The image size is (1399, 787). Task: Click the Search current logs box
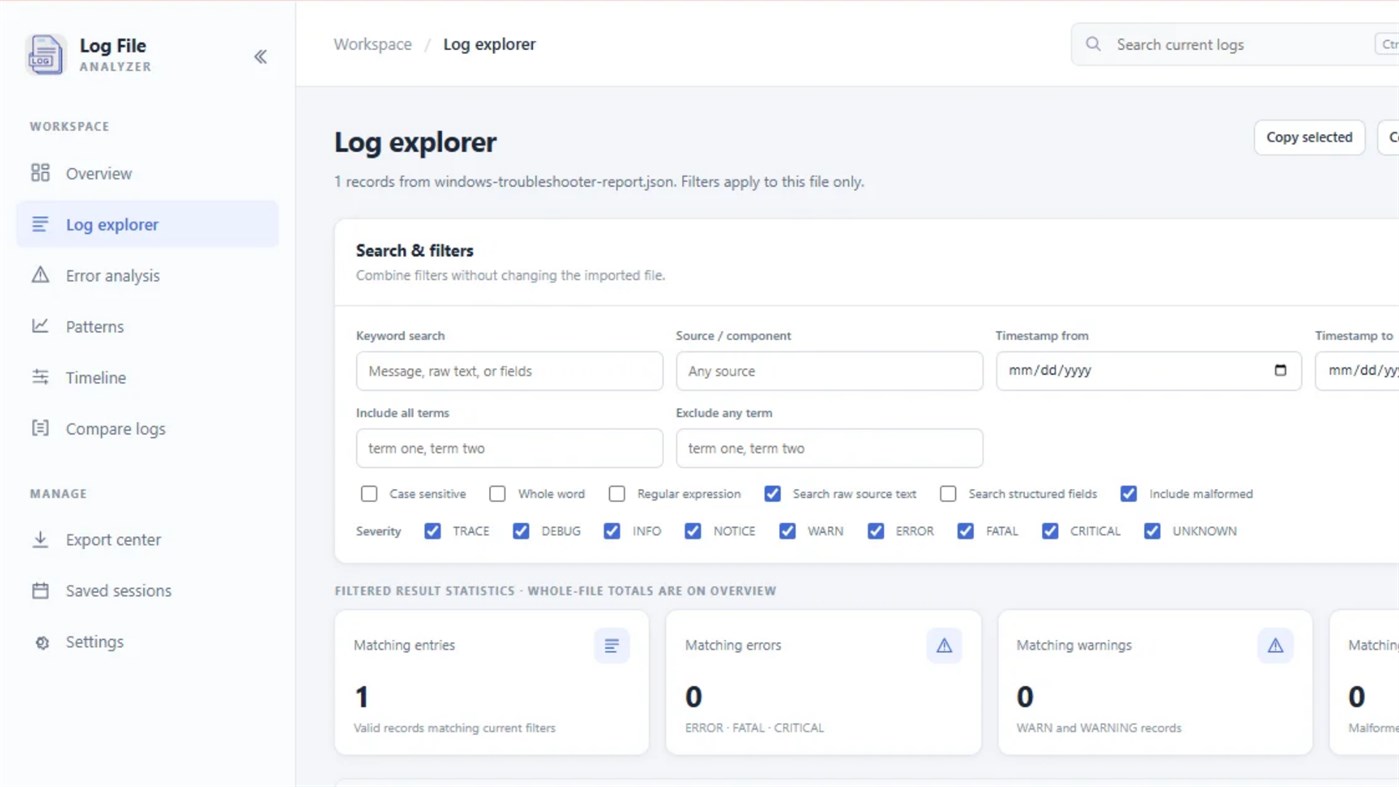1235,44
